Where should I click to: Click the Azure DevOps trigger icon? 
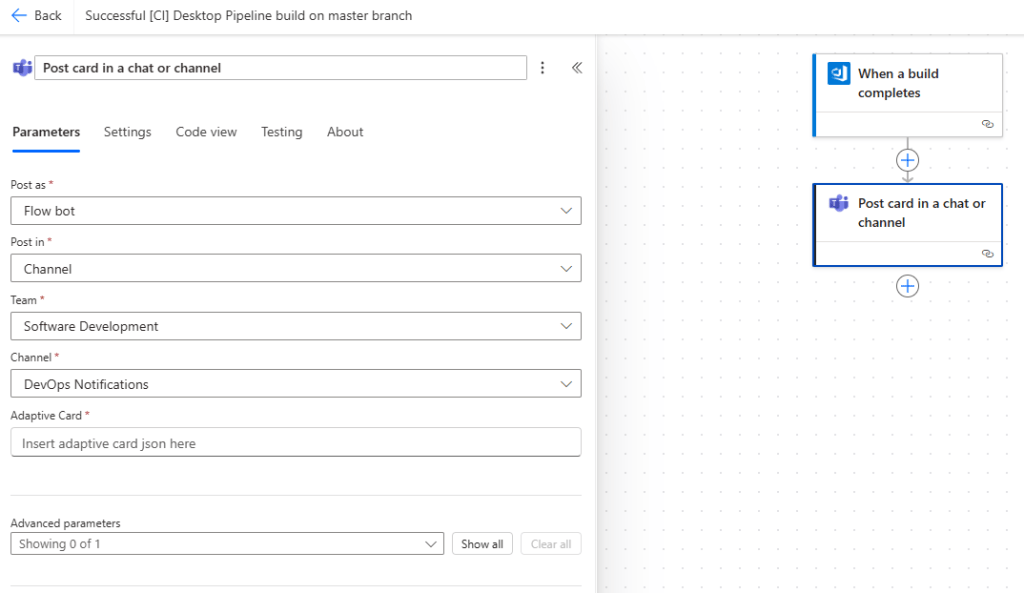(838, 74)
